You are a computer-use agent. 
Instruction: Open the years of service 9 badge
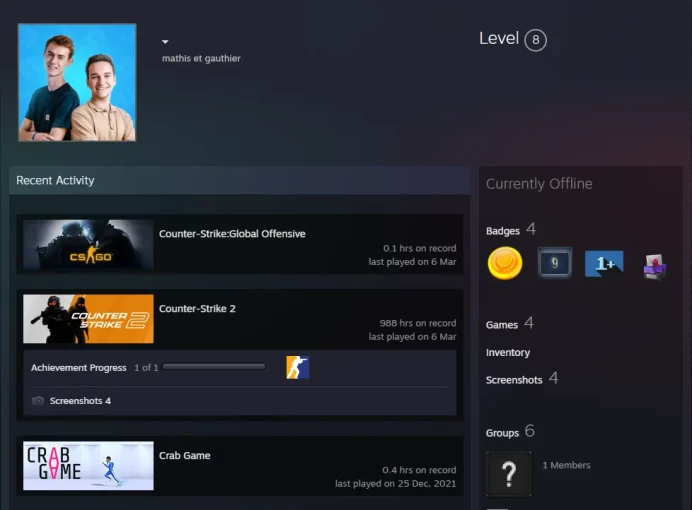555,263
